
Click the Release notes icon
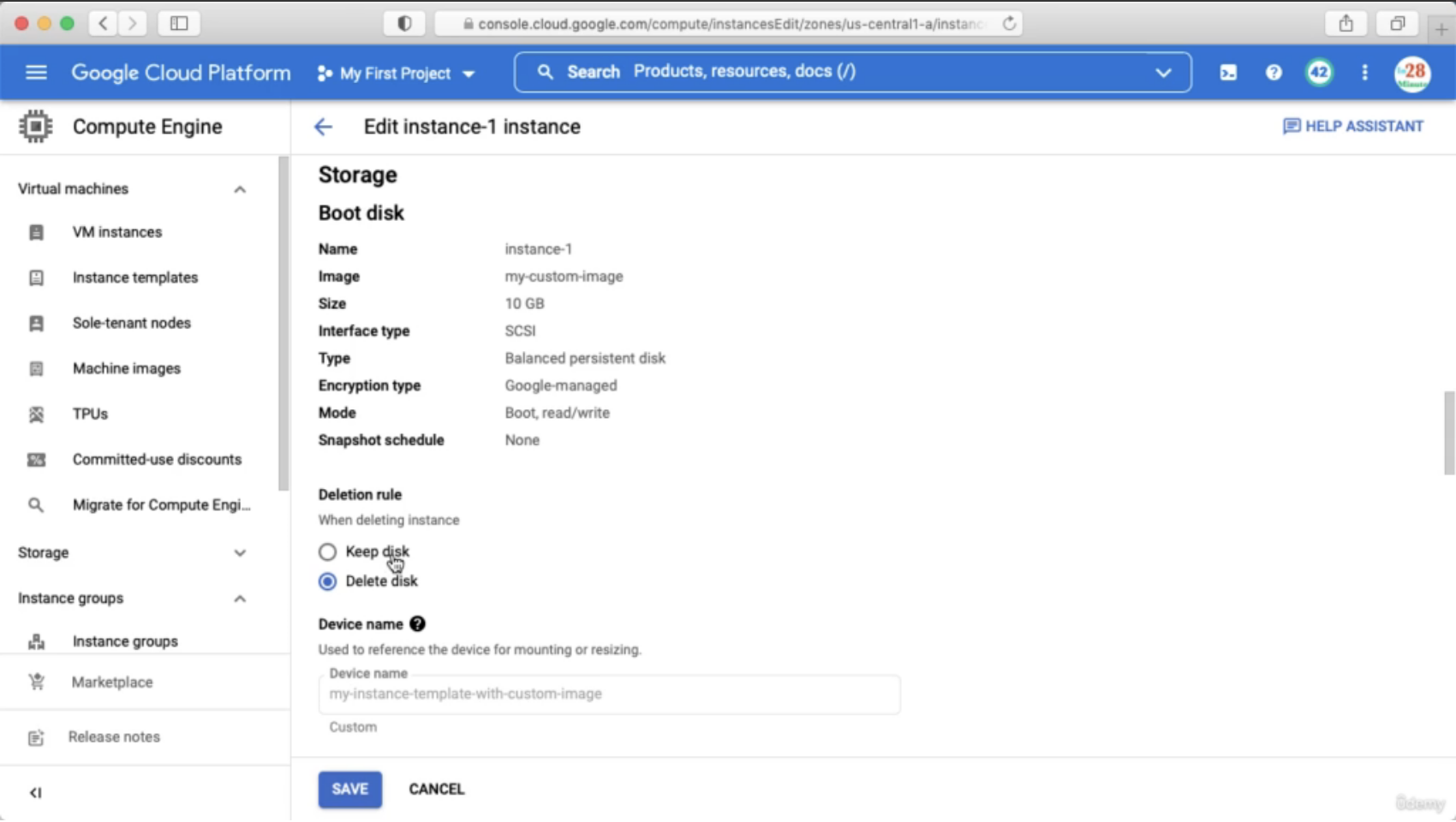(36, 737)
